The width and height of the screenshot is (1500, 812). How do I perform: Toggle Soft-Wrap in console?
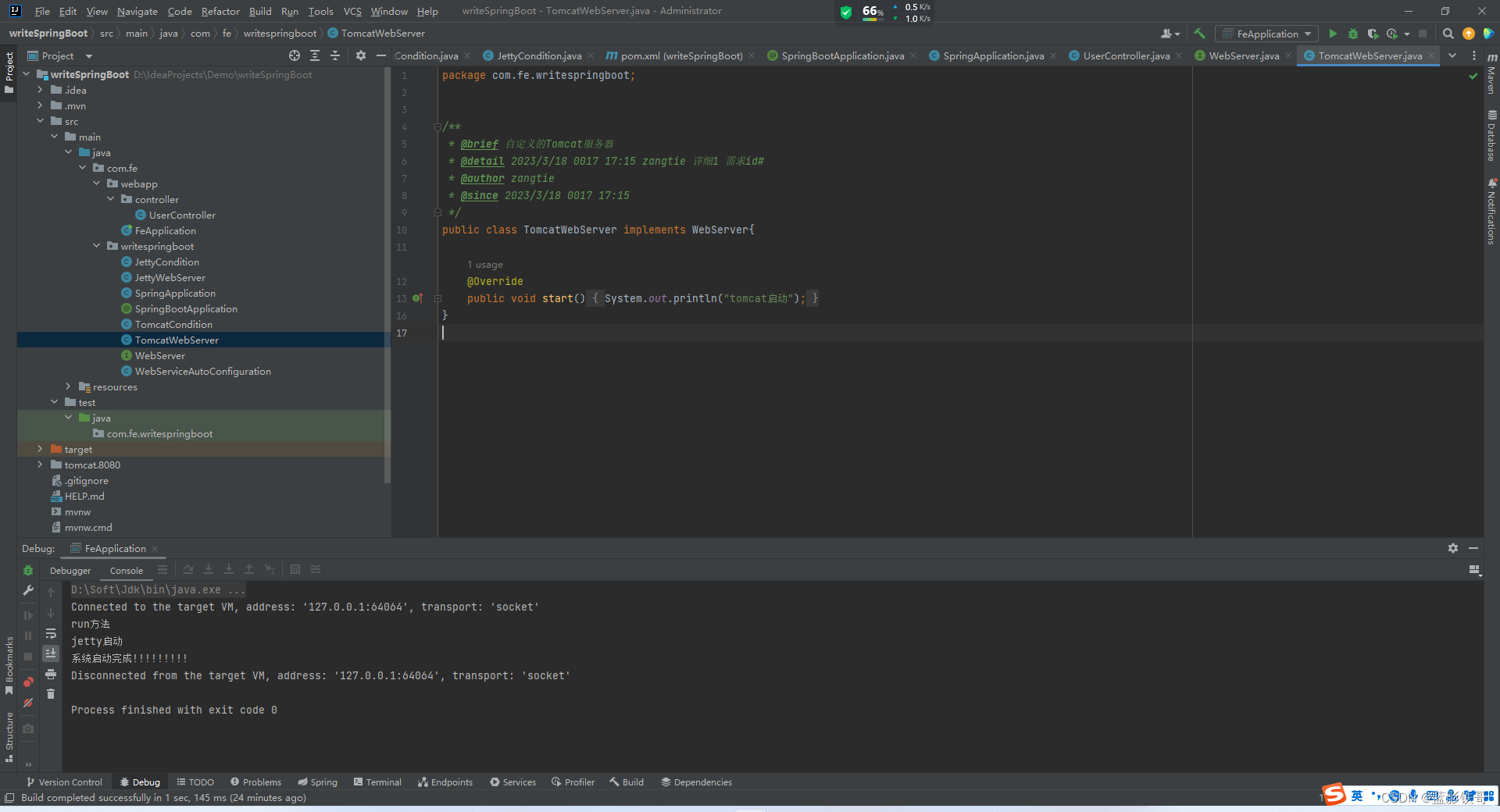click(51, 633)
